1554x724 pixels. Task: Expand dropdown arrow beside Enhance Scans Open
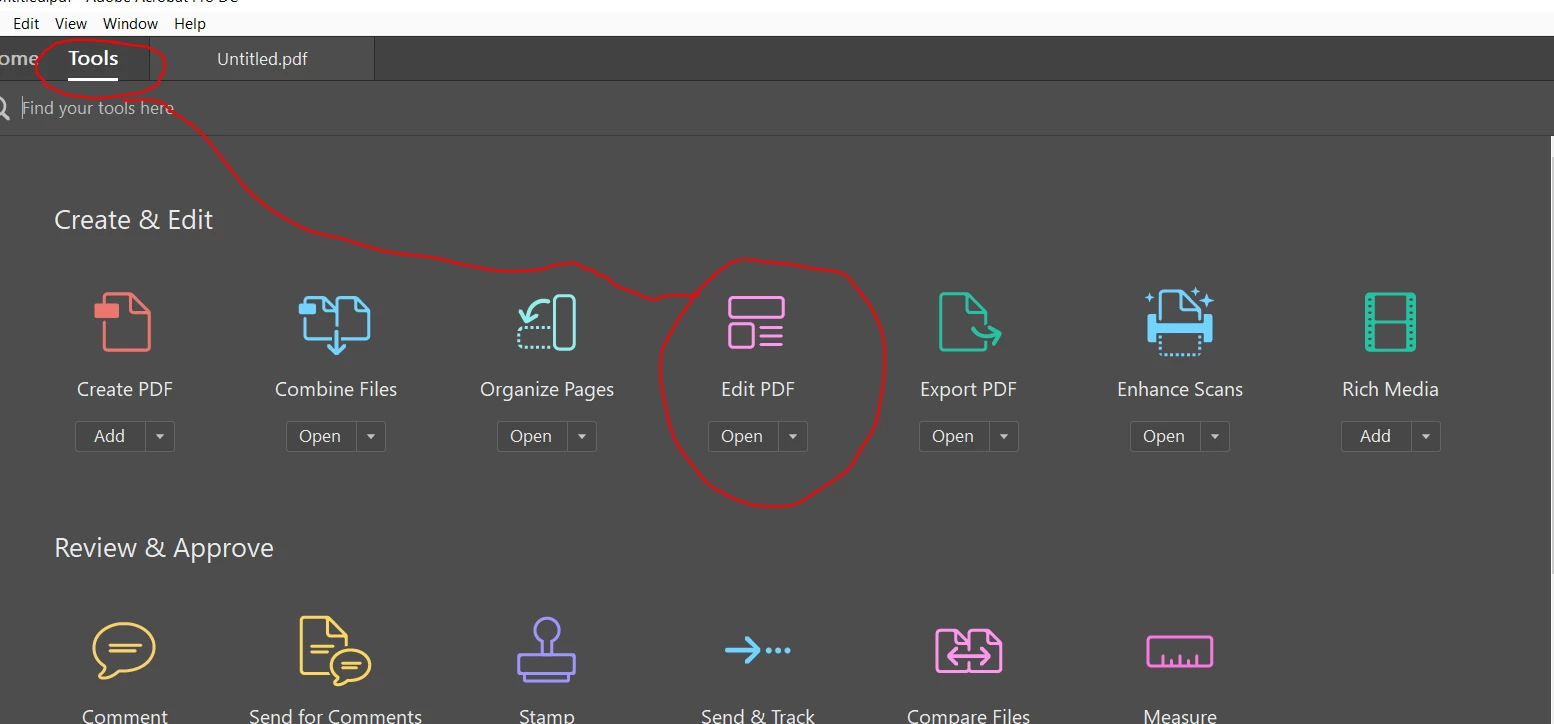[1215, 437]
